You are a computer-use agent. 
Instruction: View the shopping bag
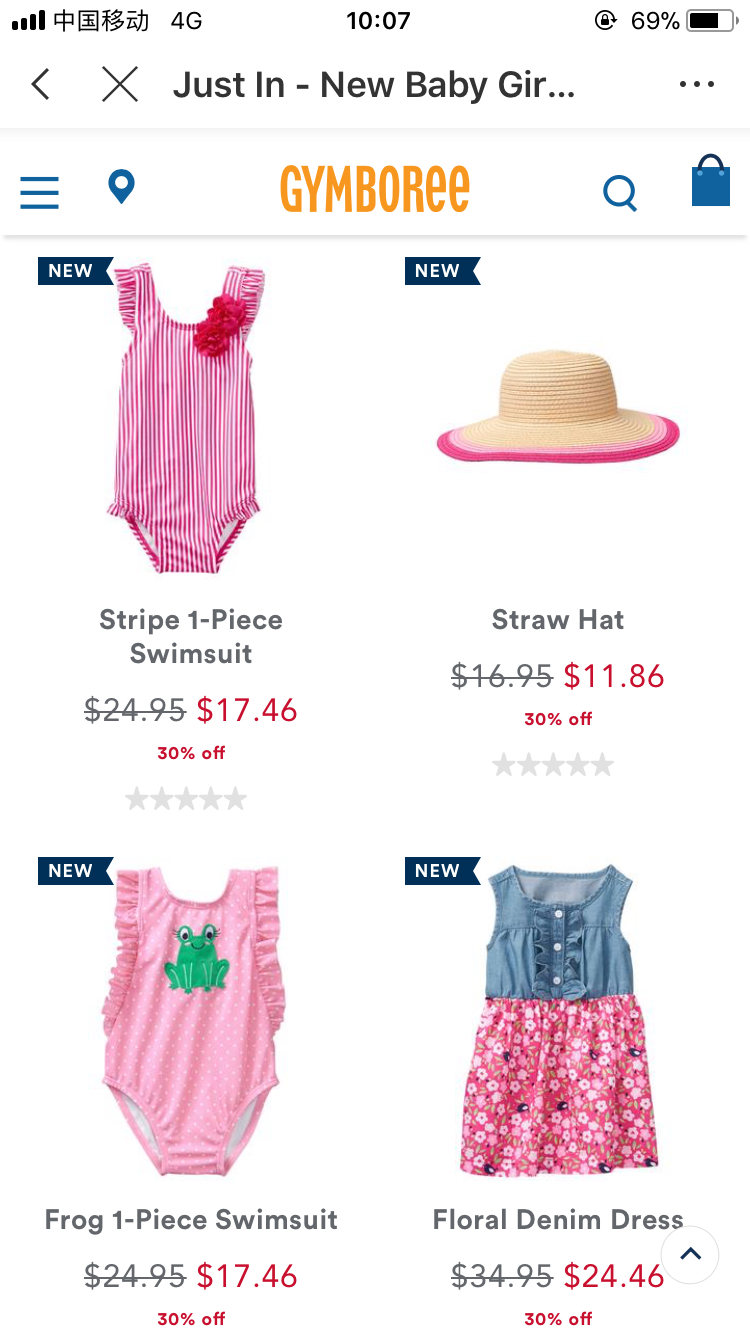click(711, 181)
